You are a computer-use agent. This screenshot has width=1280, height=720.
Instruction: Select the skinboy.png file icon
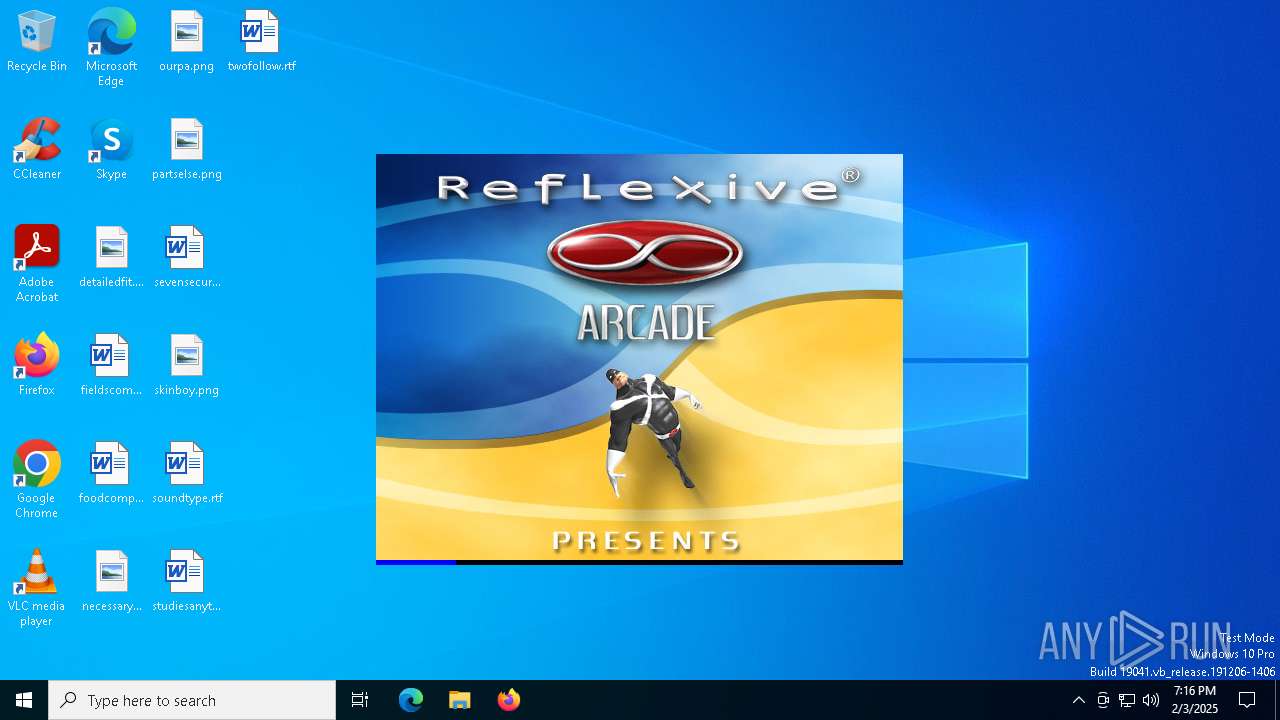coord(187,366)
